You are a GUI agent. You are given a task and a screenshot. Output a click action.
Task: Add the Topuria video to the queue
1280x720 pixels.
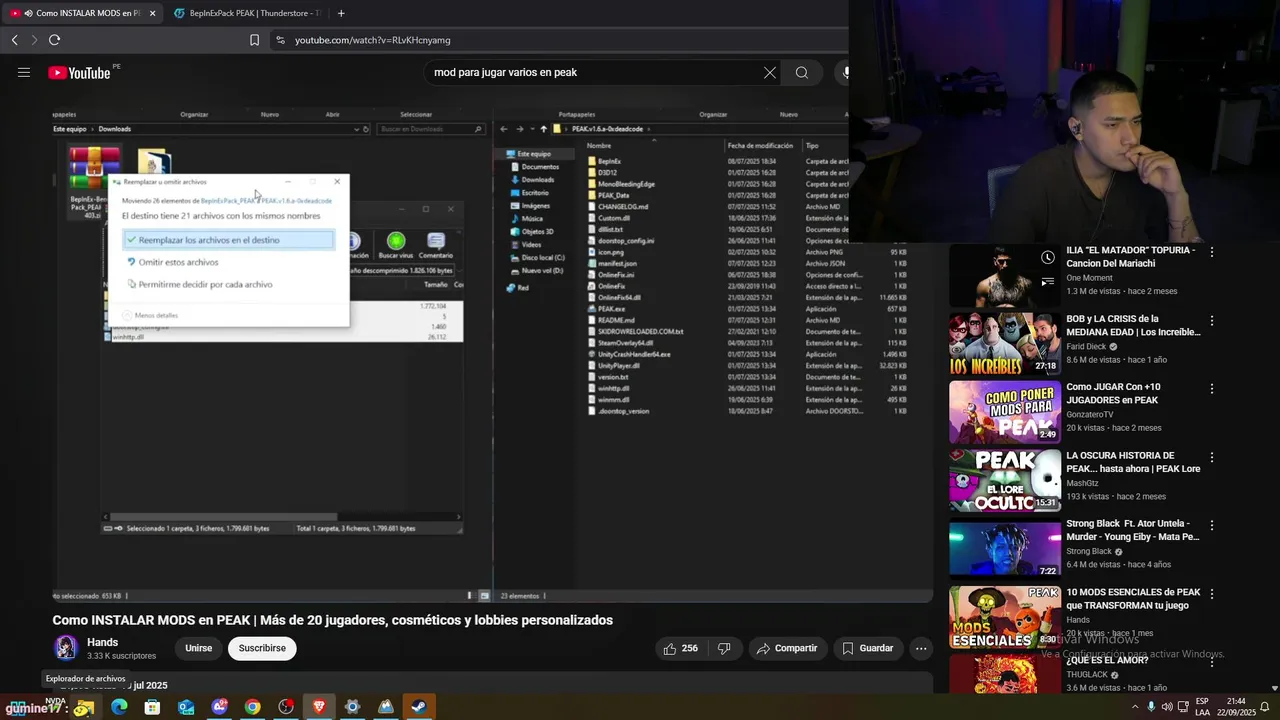(x=1047, y=282)
